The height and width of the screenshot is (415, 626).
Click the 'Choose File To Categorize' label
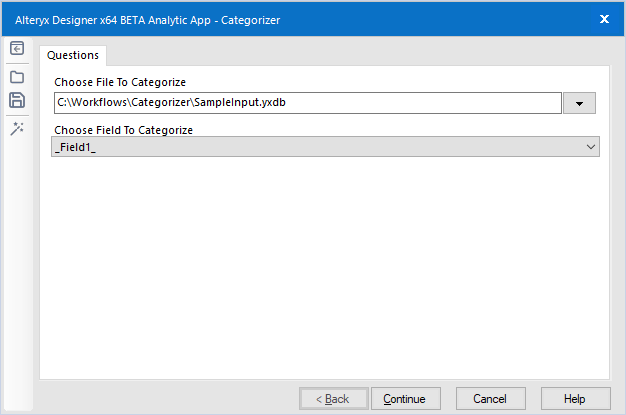(120, 82)
